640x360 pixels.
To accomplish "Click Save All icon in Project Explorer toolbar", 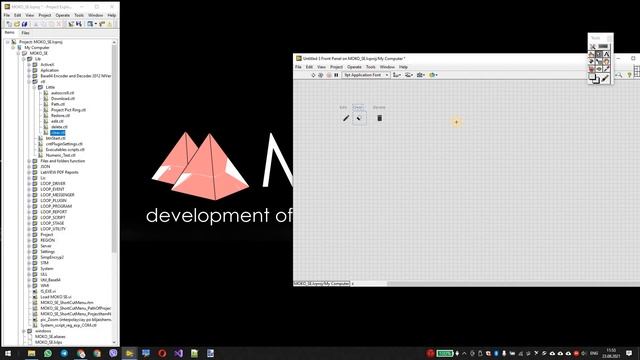I will point(24,24).
